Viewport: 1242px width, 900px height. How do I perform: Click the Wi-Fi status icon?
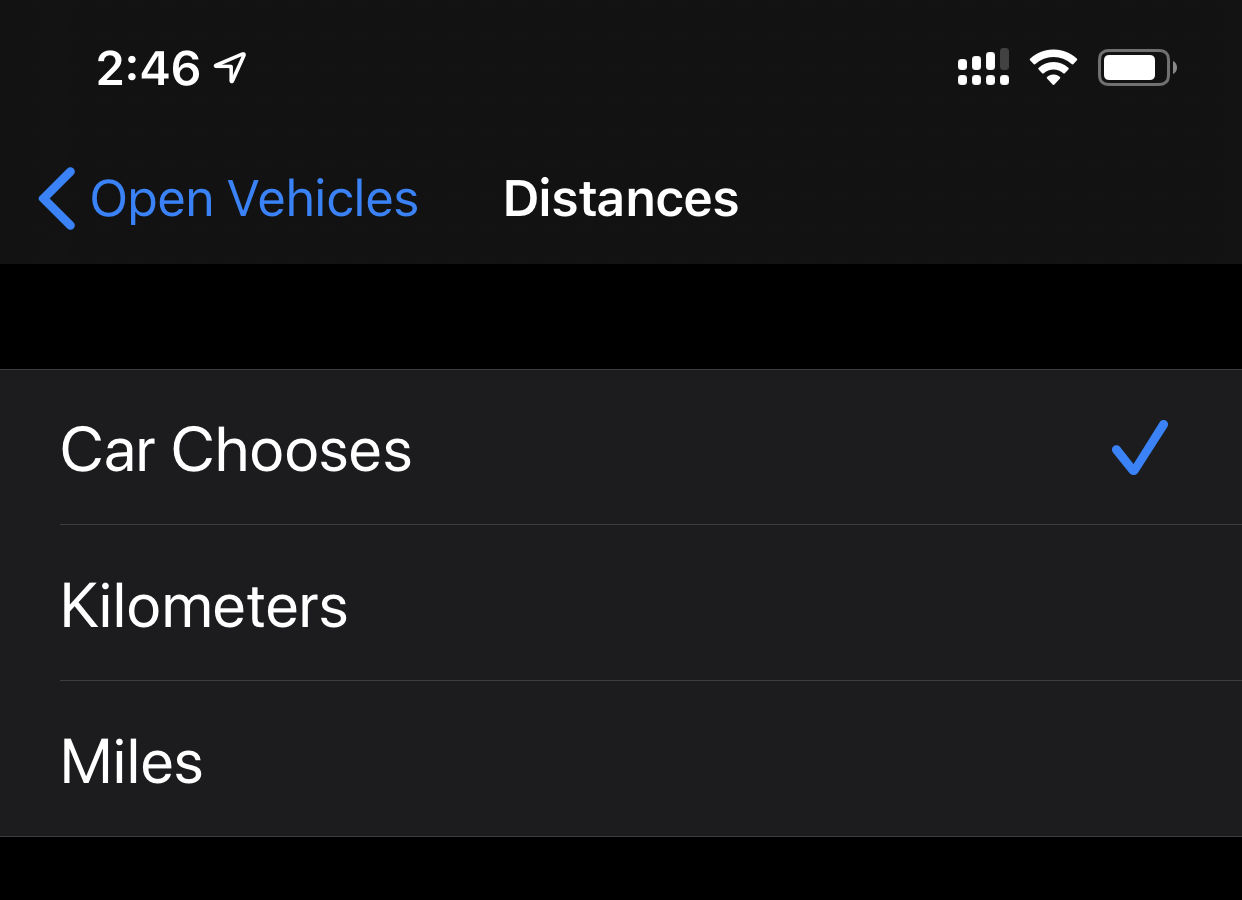[x=1053, y=68]
